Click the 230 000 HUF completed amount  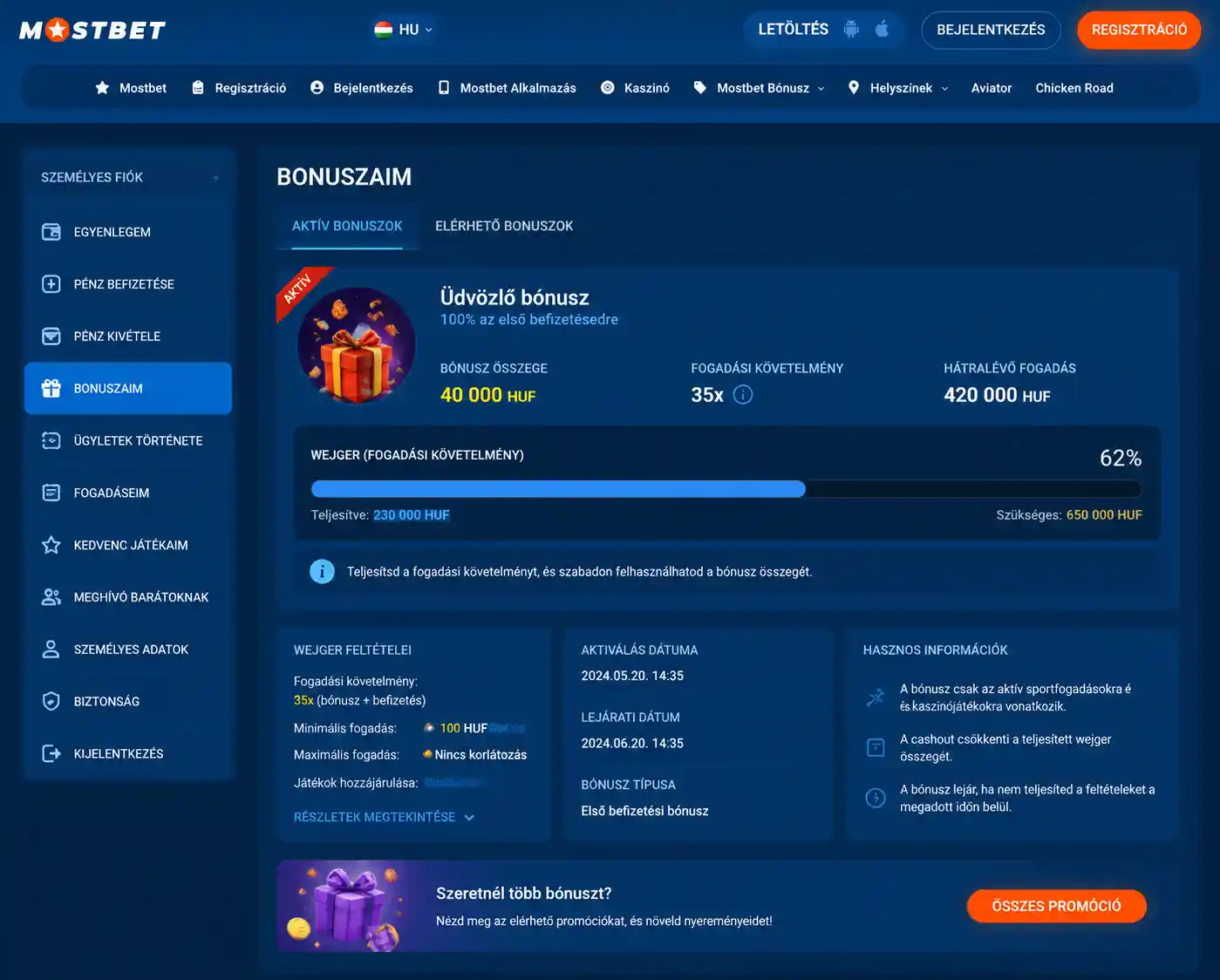[x=412, y=515]
